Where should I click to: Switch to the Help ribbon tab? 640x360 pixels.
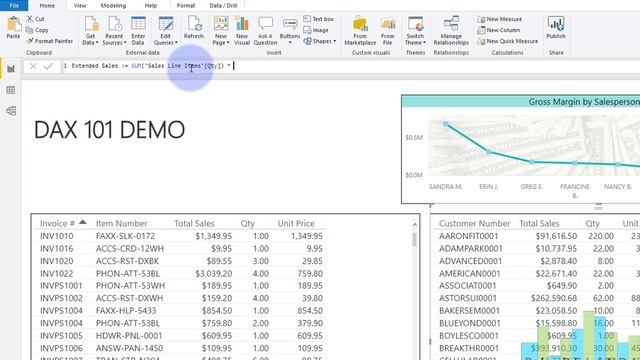point(151,6)
